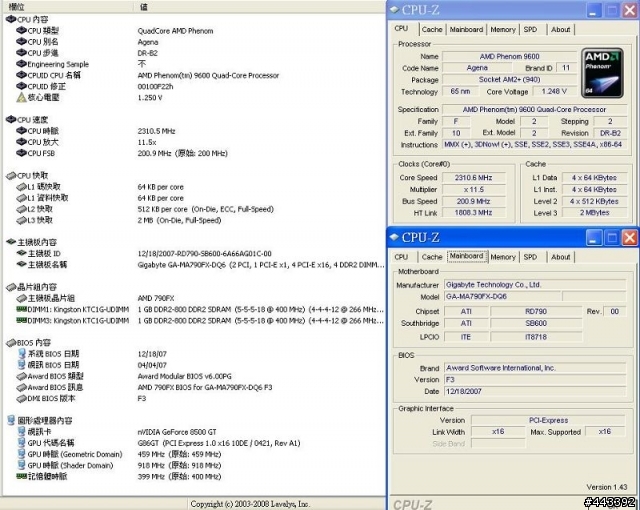Click the memory icon beside DIMM1
Image resolution: width=640 pixels, height=510 pixels.
click(x=21, y=309)
